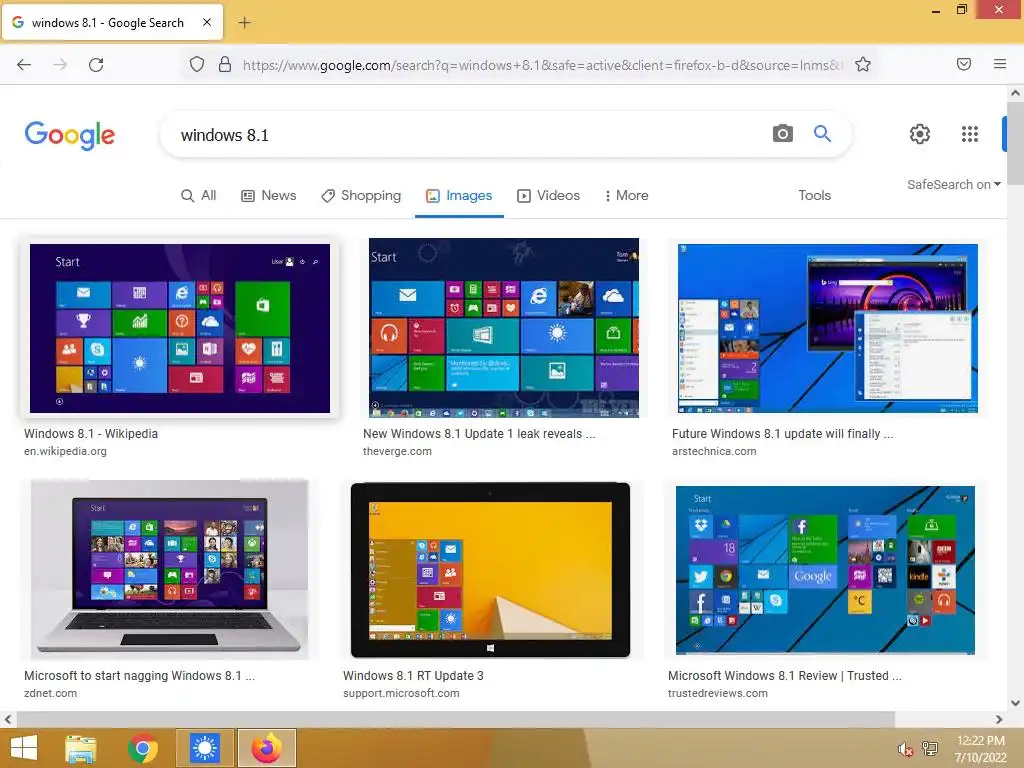1024x768 pixels.
Task: Open a new tab with the plus button
Action: click(x=244, y=23)
